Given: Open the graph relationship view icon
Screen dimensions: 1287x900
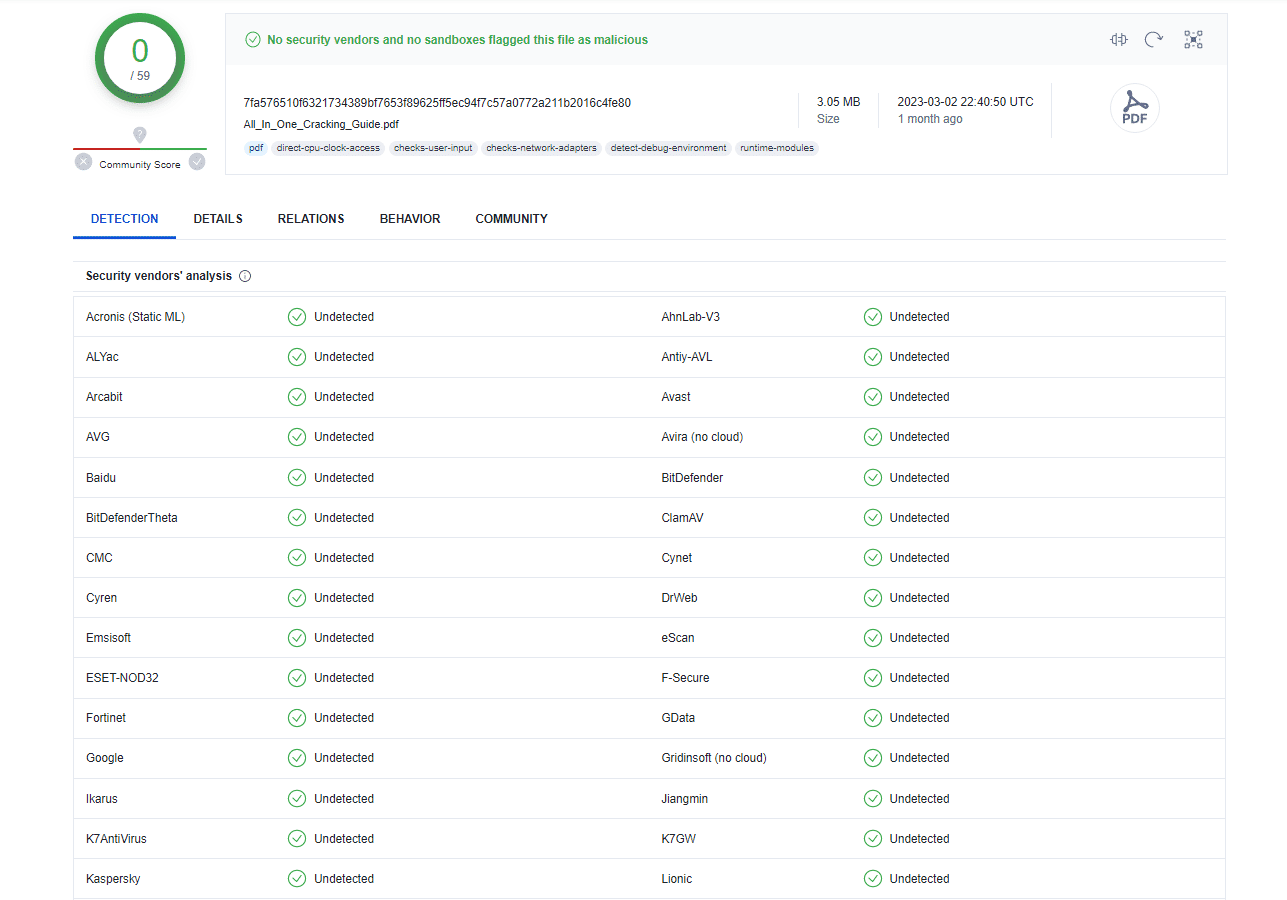Looking at the screenshot, I should pos(1193,39).
